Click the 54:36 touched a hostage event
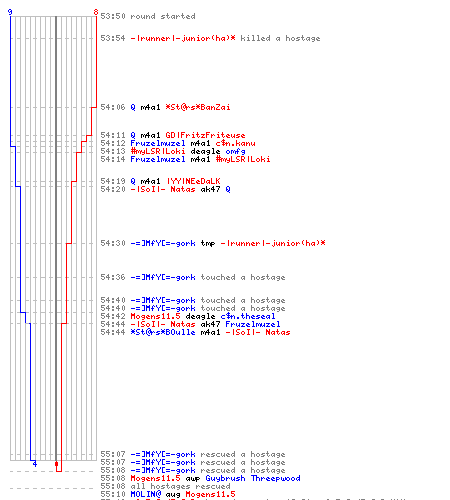 pyautogui.click(x=193, y=277)
